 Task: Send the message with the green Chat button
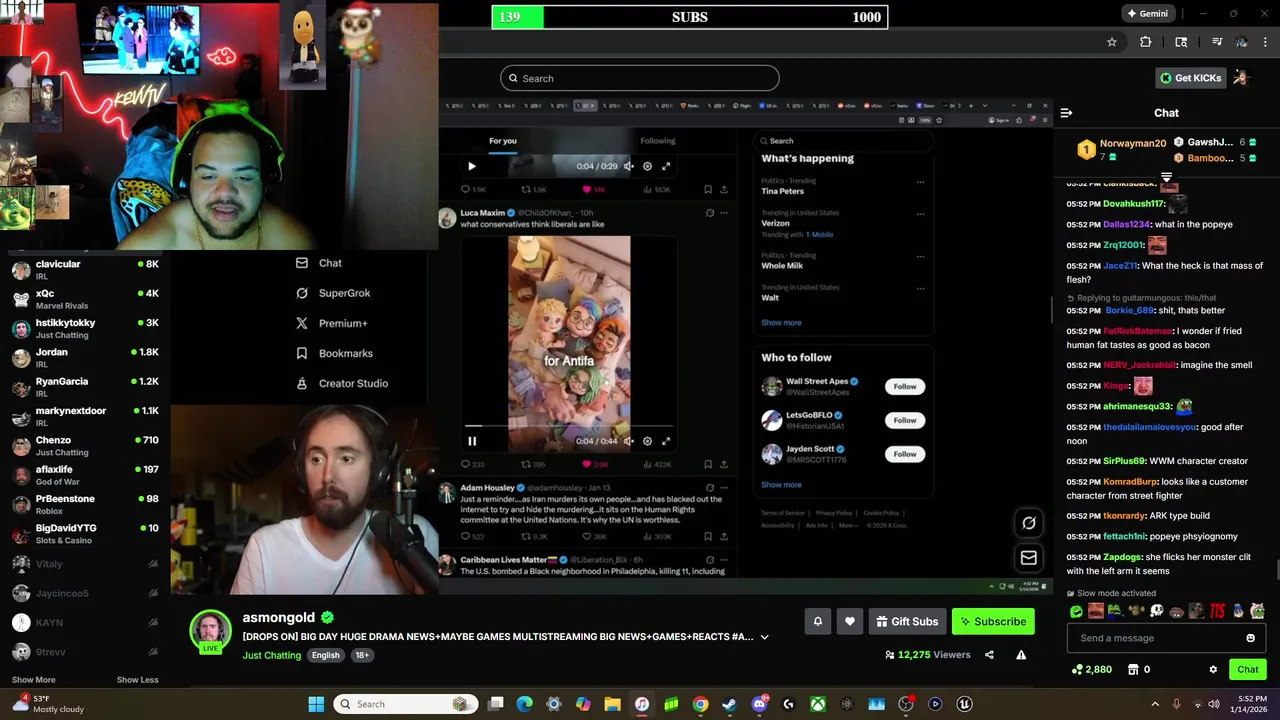pyautogui.click(x=1248, y=670)
